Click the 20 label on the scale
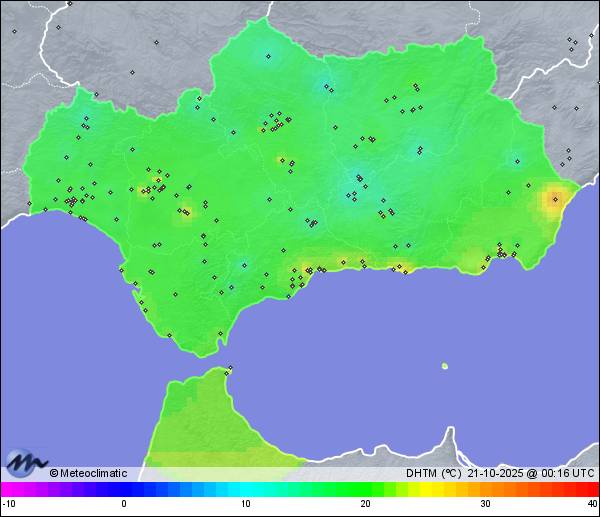Viewport: 600px width, 517px height. [x=365, y=504]
